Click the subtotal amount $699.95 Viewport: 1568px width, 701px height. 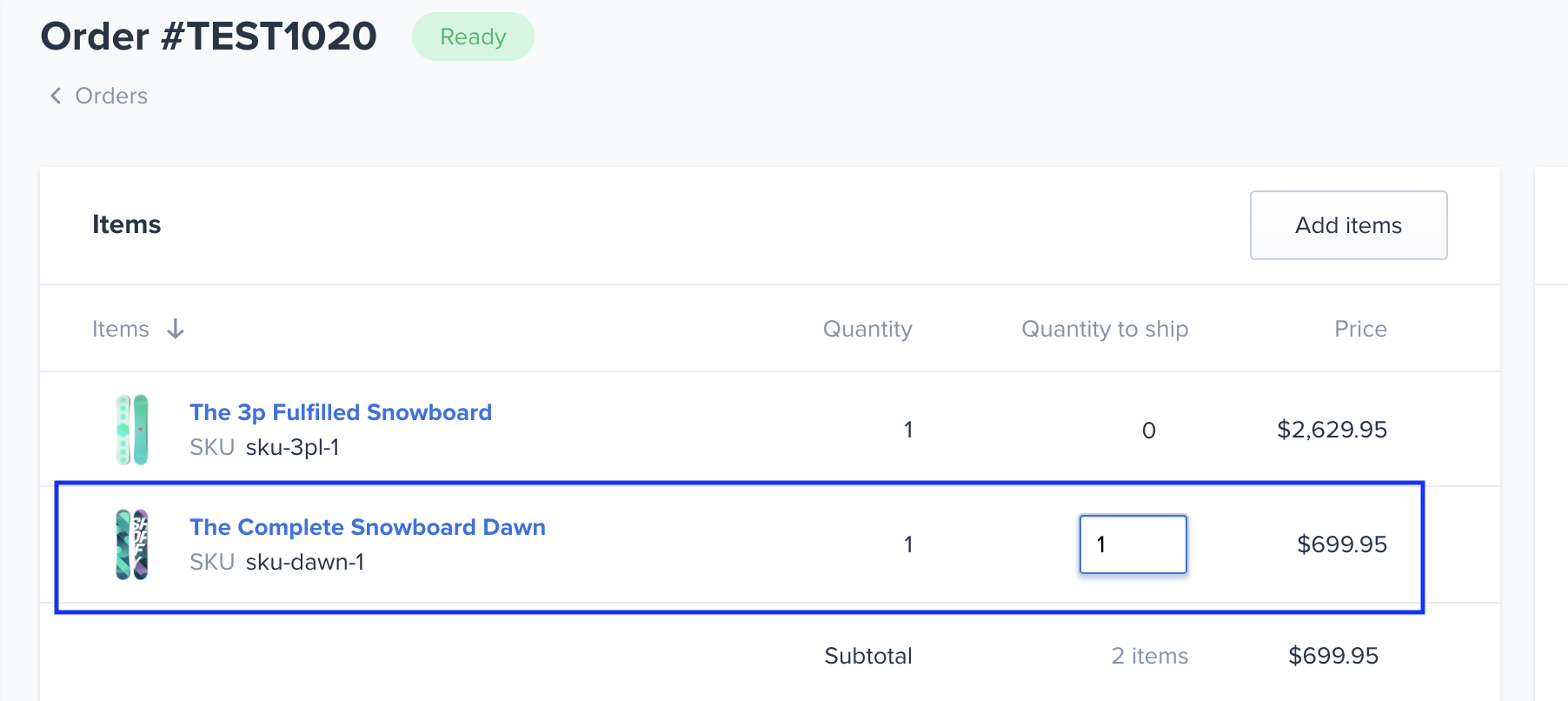pos(1333,656)
